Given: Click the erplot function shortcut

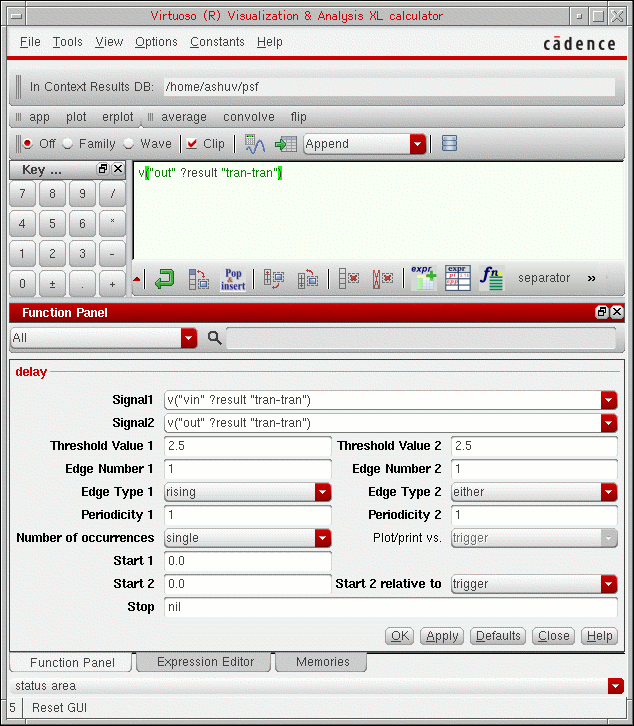Looking at the screenshot, I should pyautogui.click(x=118, y=117).
